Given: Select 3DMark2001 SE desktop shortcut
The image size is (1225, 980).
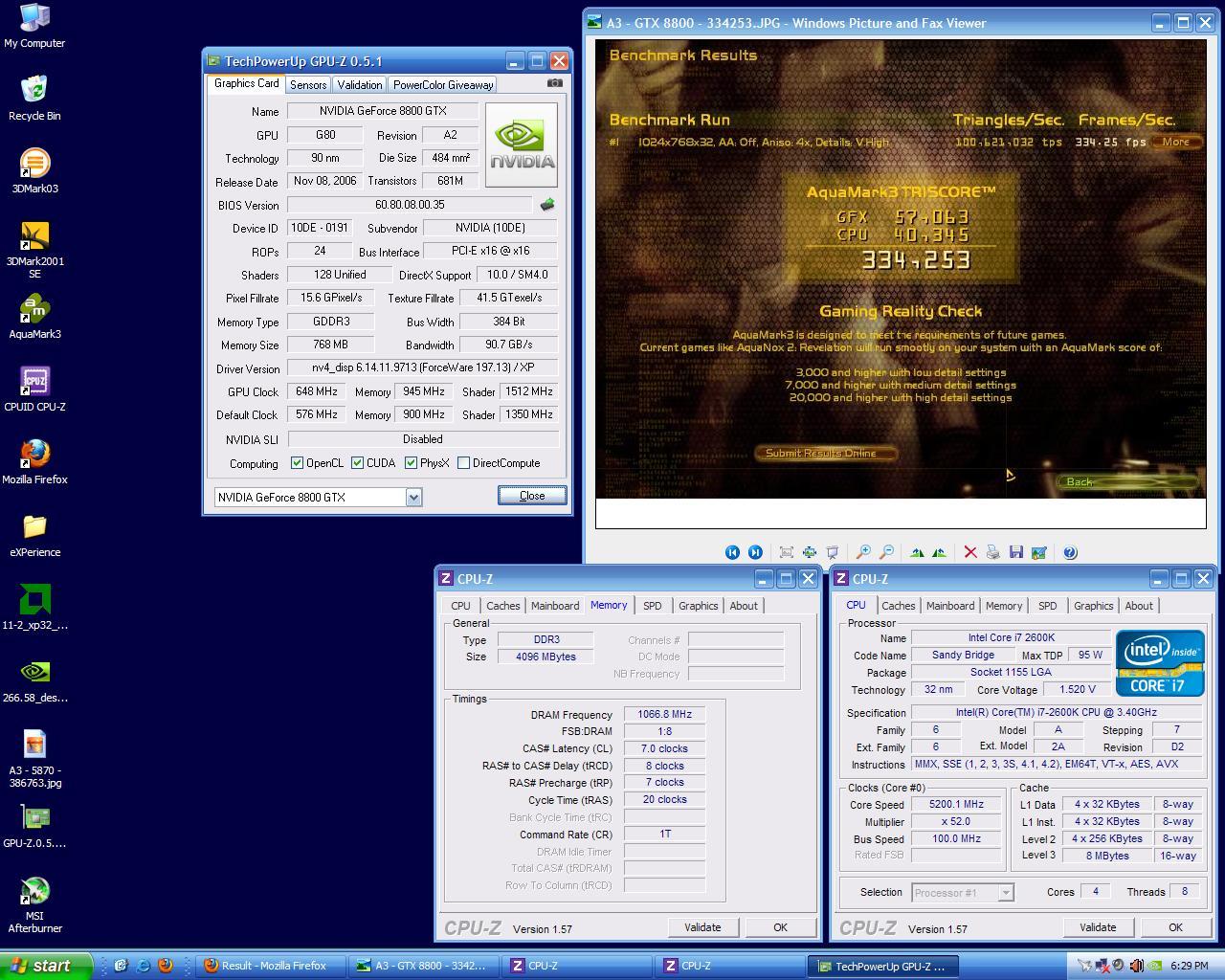Looking at the screenshot, I should (x=34, y=249).
